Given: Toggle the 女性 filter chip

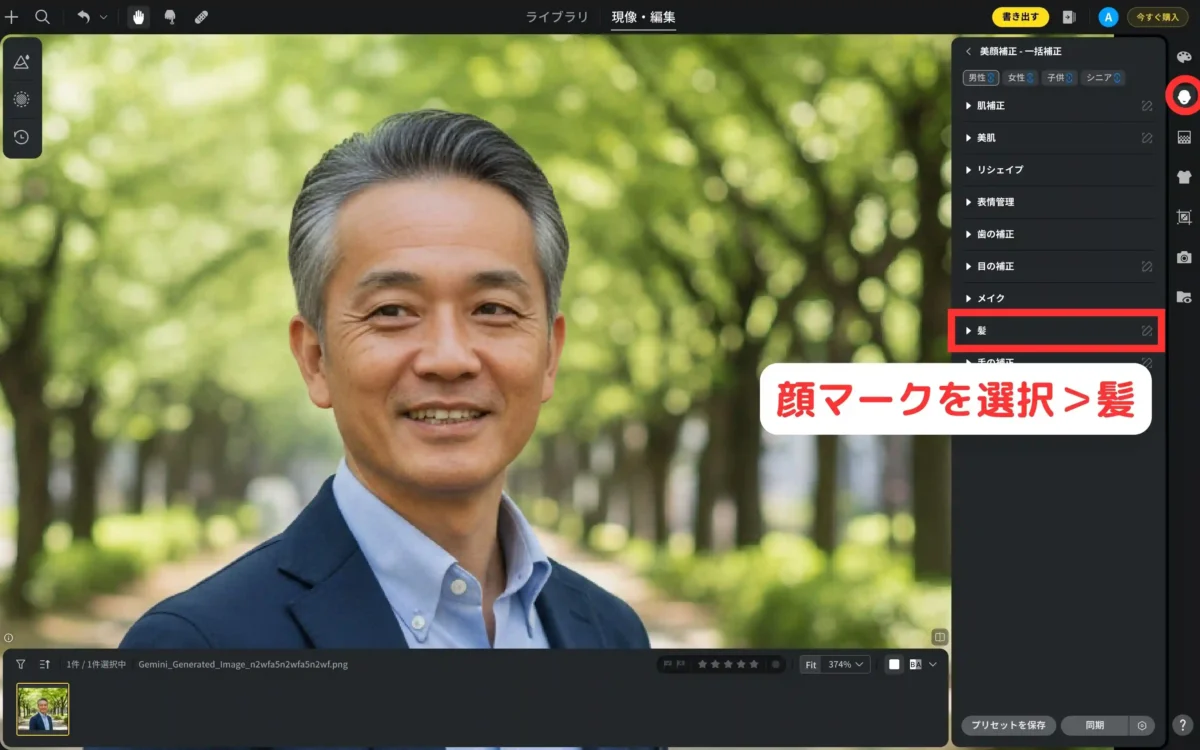Looking at the screenshot, I should pos(1019,77).
